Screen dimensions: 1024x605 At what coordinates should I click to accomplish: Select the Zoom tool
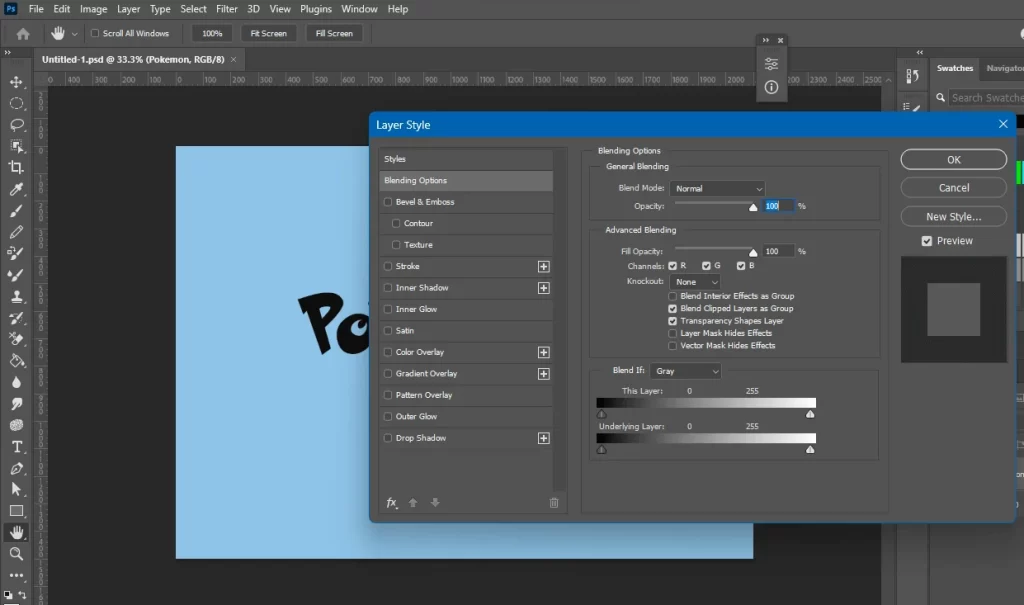14,552
